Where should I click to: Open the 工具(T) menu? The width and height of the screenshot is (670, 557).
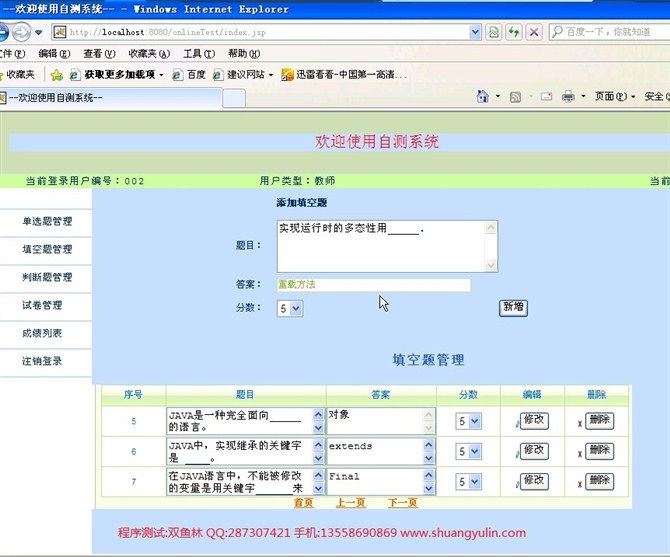click(x=199, y=54)
